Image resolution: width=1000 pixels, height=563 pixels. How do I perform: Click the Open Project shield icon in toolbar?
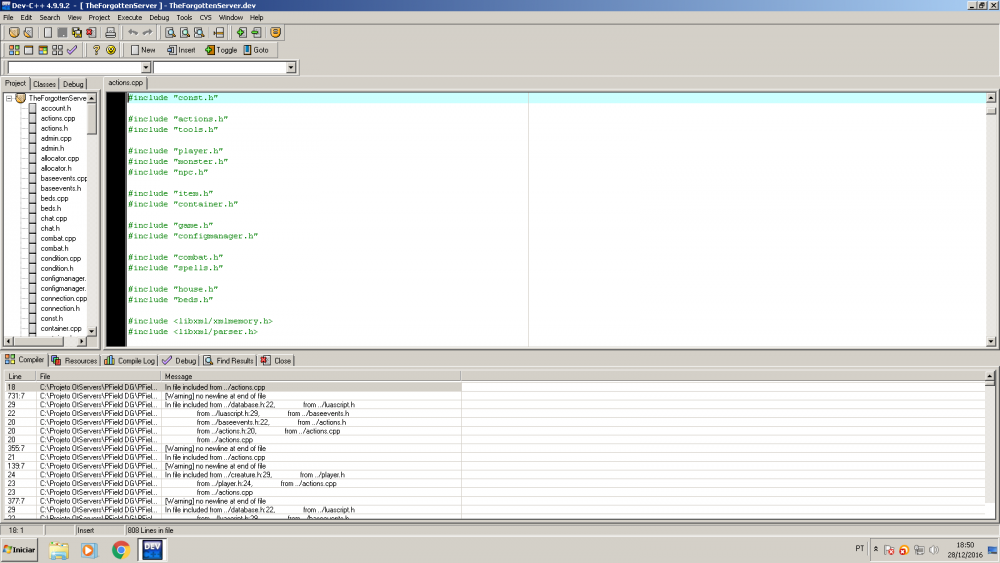(14, 33)
